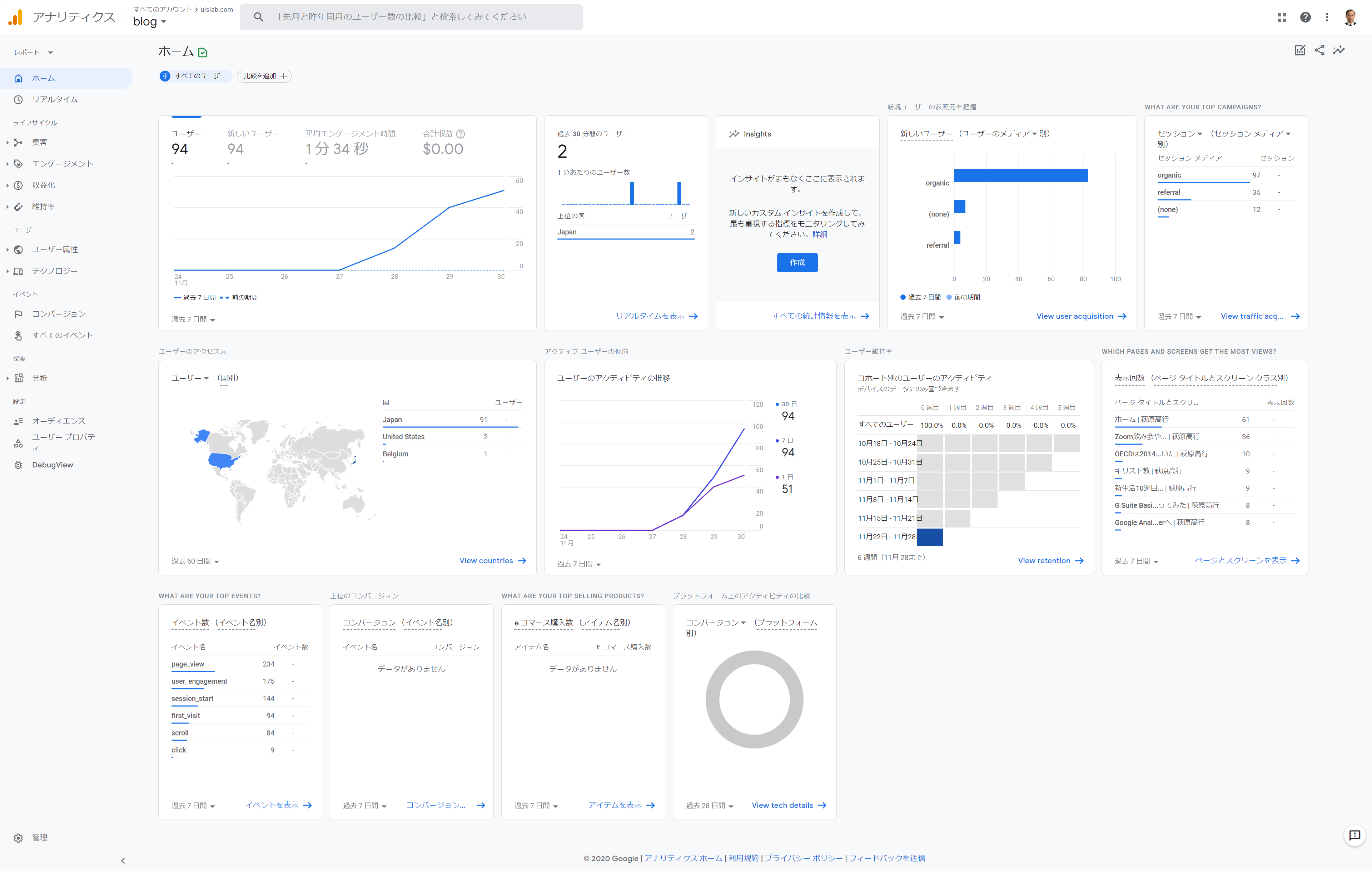Open the ユーザー metric dropdown on country card

(x=190, y=378)
